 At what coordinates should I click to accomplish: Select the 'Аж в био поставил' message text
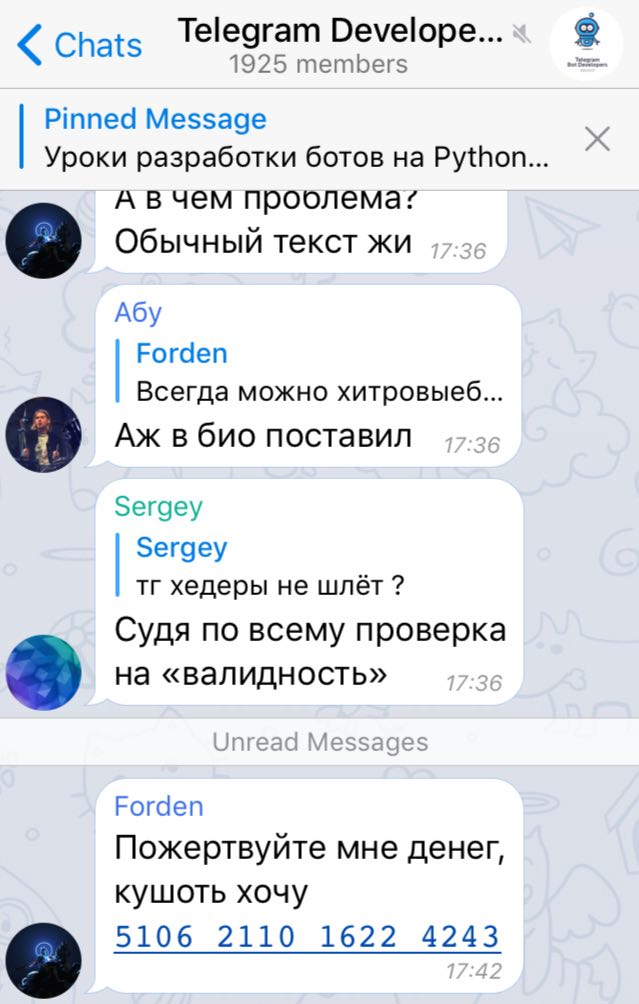point(263,436)
